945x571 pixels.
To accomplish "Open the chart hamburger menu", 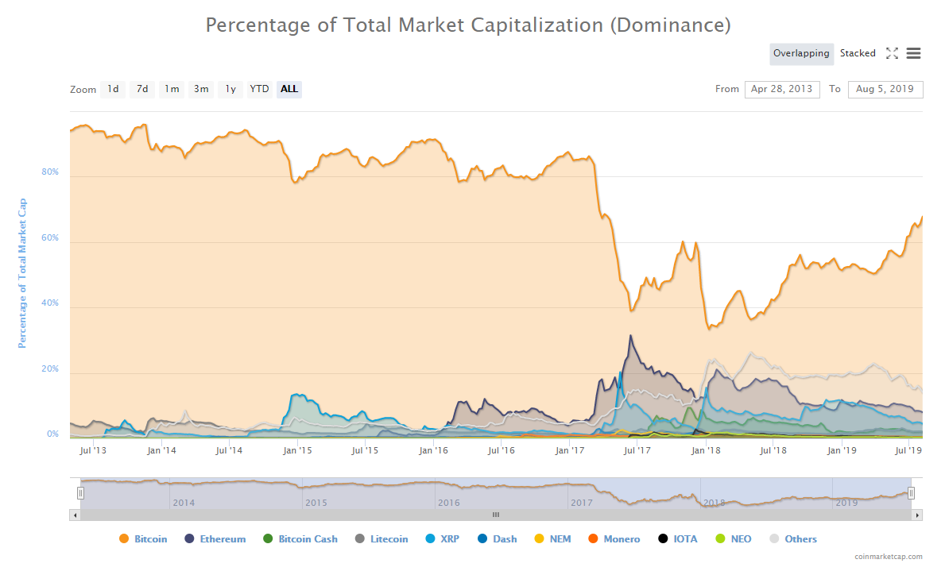I will pyautogui.click(x=914, y=54).
